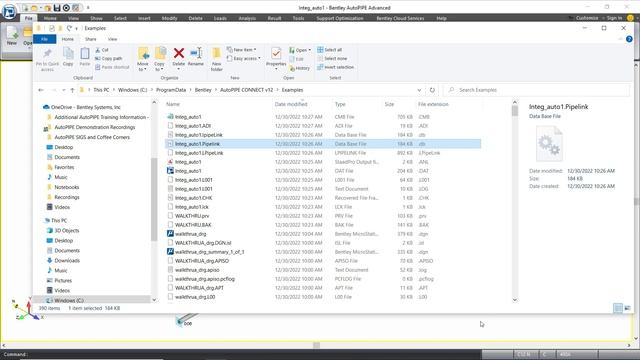Open AutoPIPE Help menu

click(441, 18)
